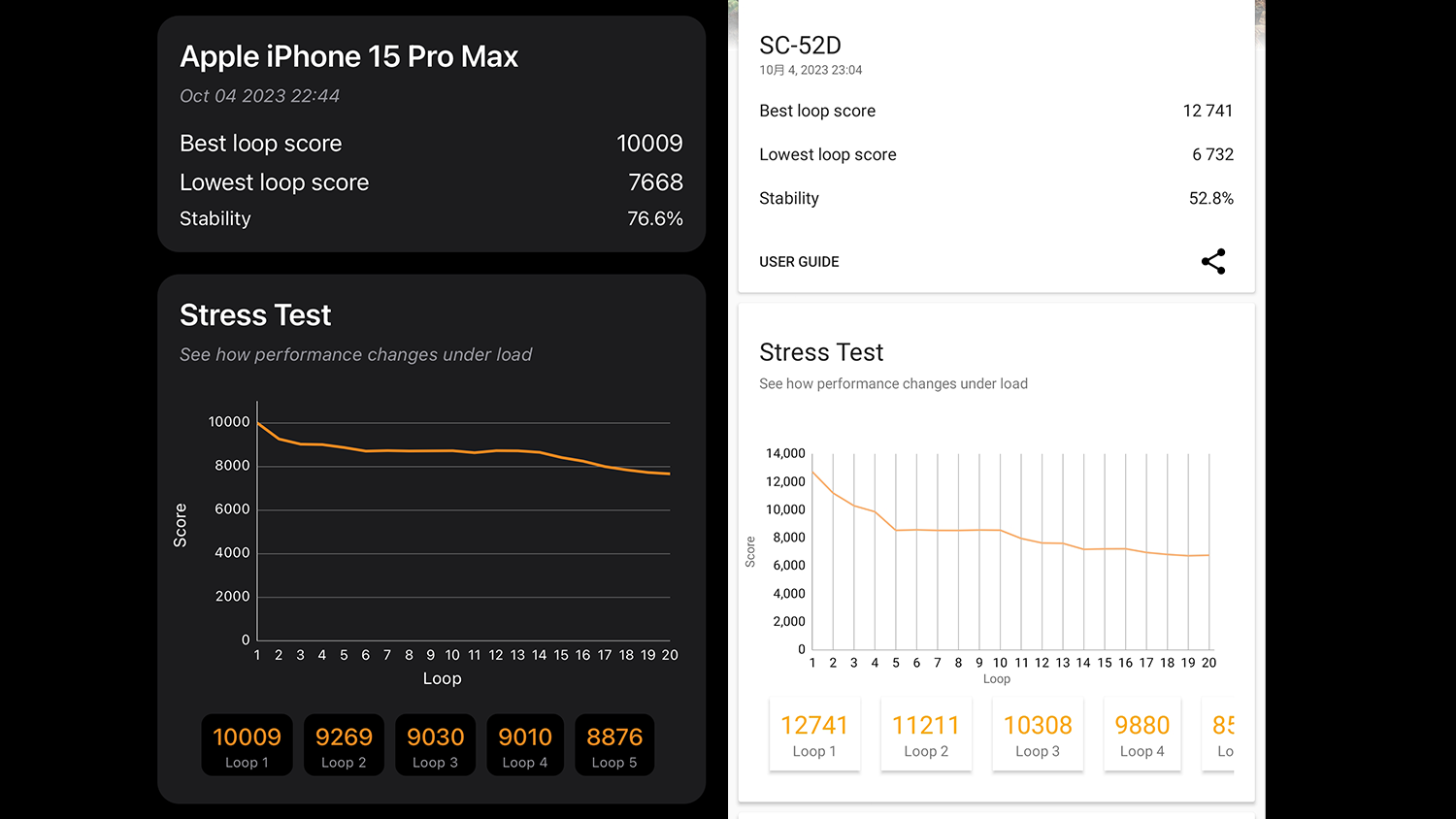Click the Apple iPhone 15 Pro Max title
Screen dimensions: 1456x819
[349, 56]
